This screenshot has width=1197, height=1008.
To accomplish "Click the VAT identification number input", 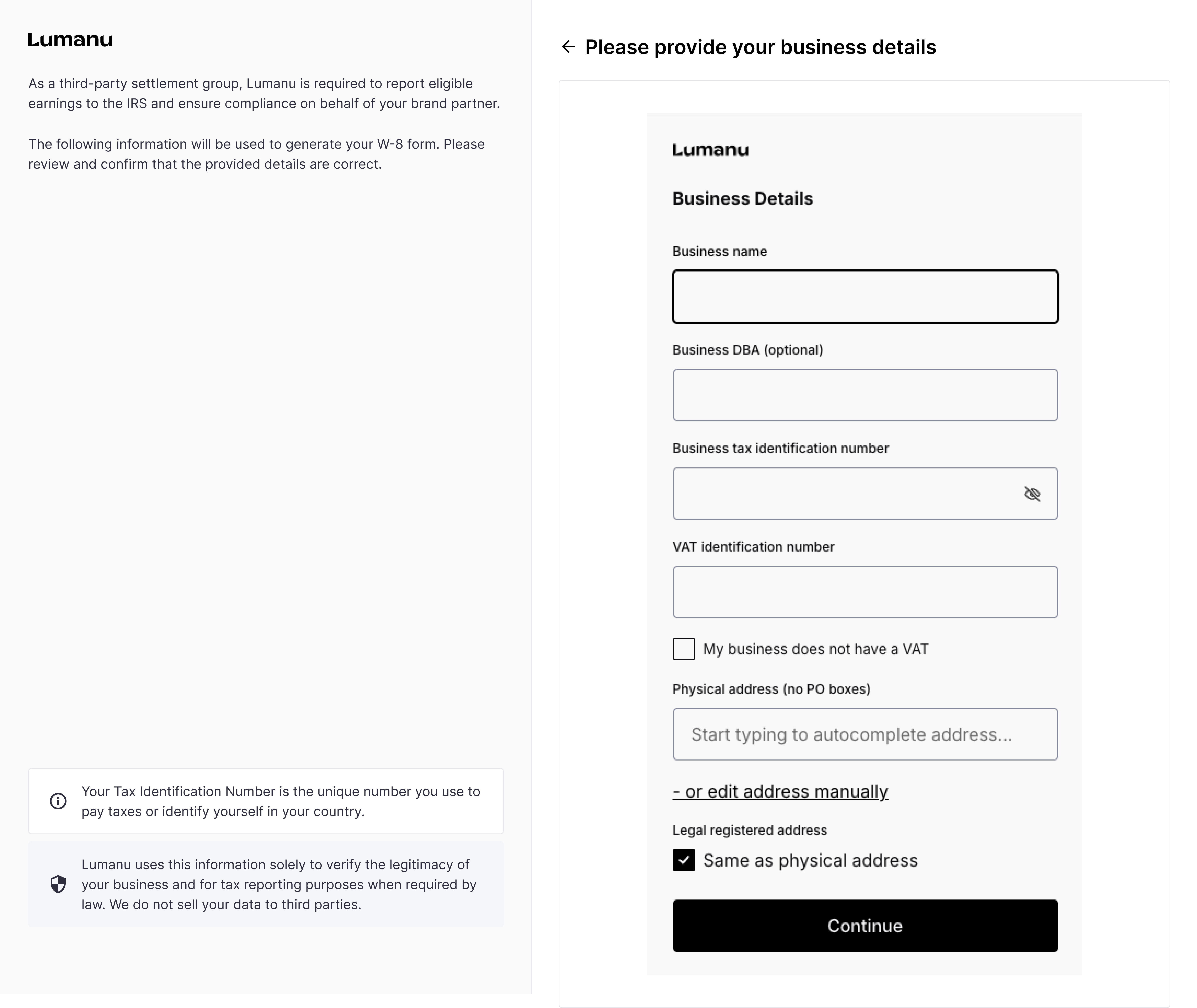I will (865, 592).
